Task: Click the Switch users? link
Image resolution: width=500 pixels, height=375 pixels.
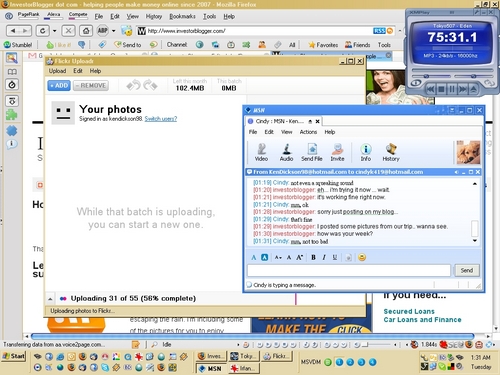Action: coord(161,119)
